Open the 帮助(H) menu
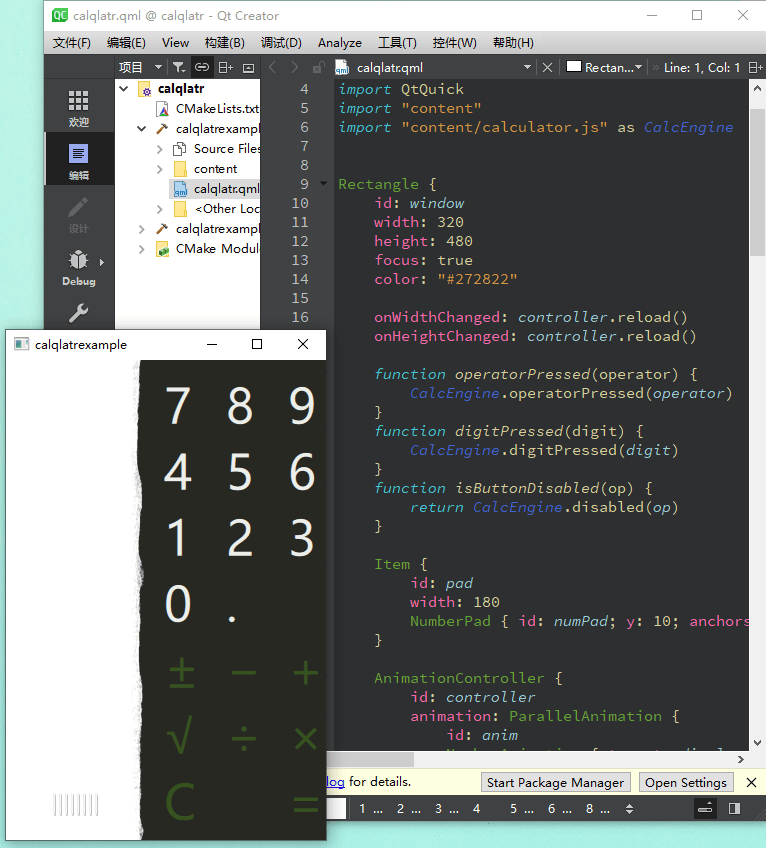Image resolution: width=766 pixels, height=848 pixels. 513,43
